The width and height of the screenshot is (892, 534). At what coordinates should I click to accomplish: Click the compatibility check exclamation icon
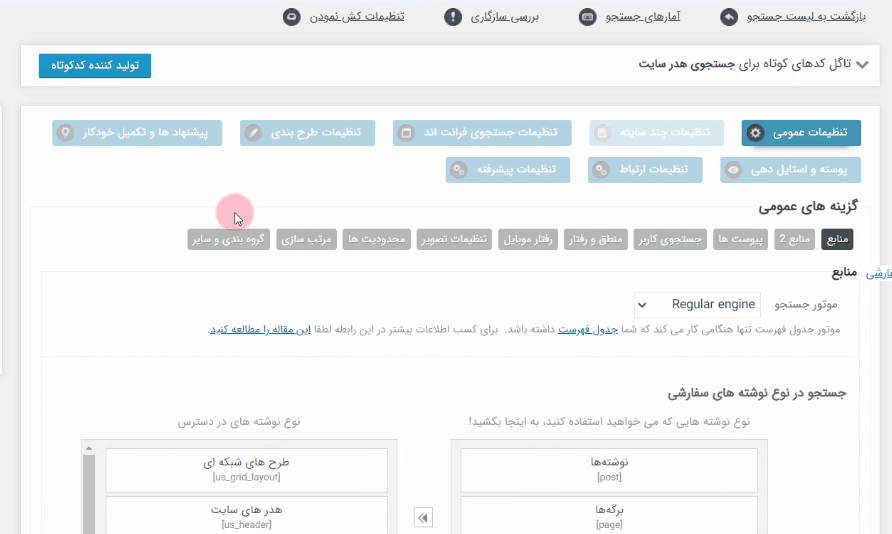453,17
